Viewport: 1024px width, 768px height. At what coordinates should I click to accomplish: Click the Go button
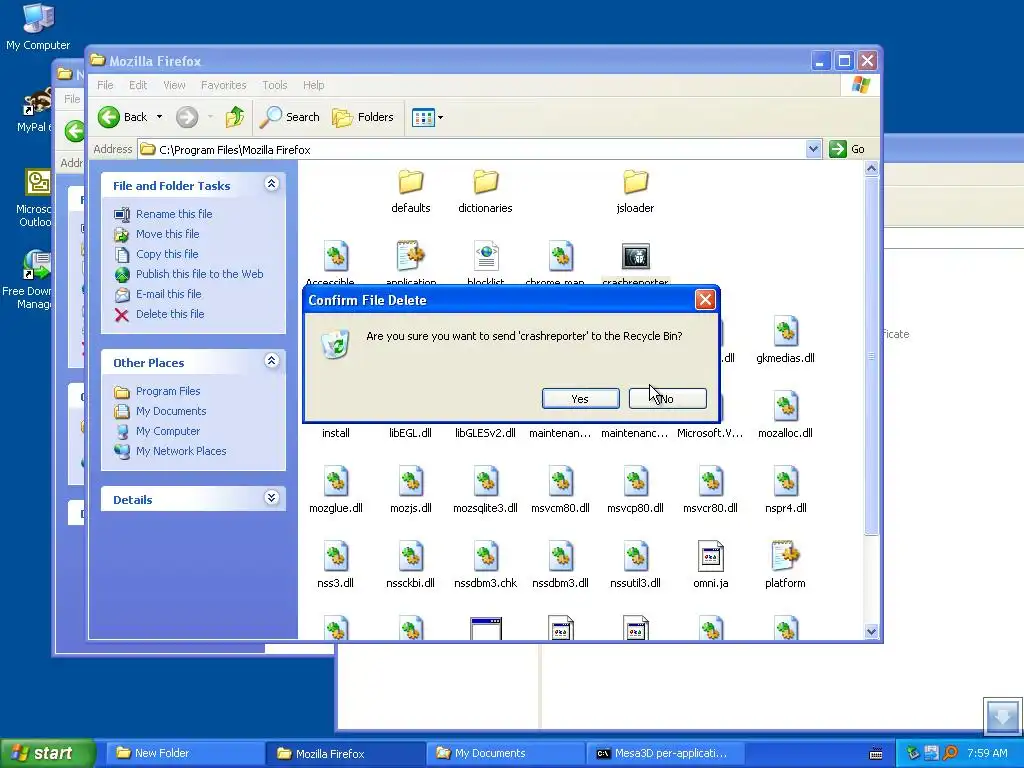(847, 149)
